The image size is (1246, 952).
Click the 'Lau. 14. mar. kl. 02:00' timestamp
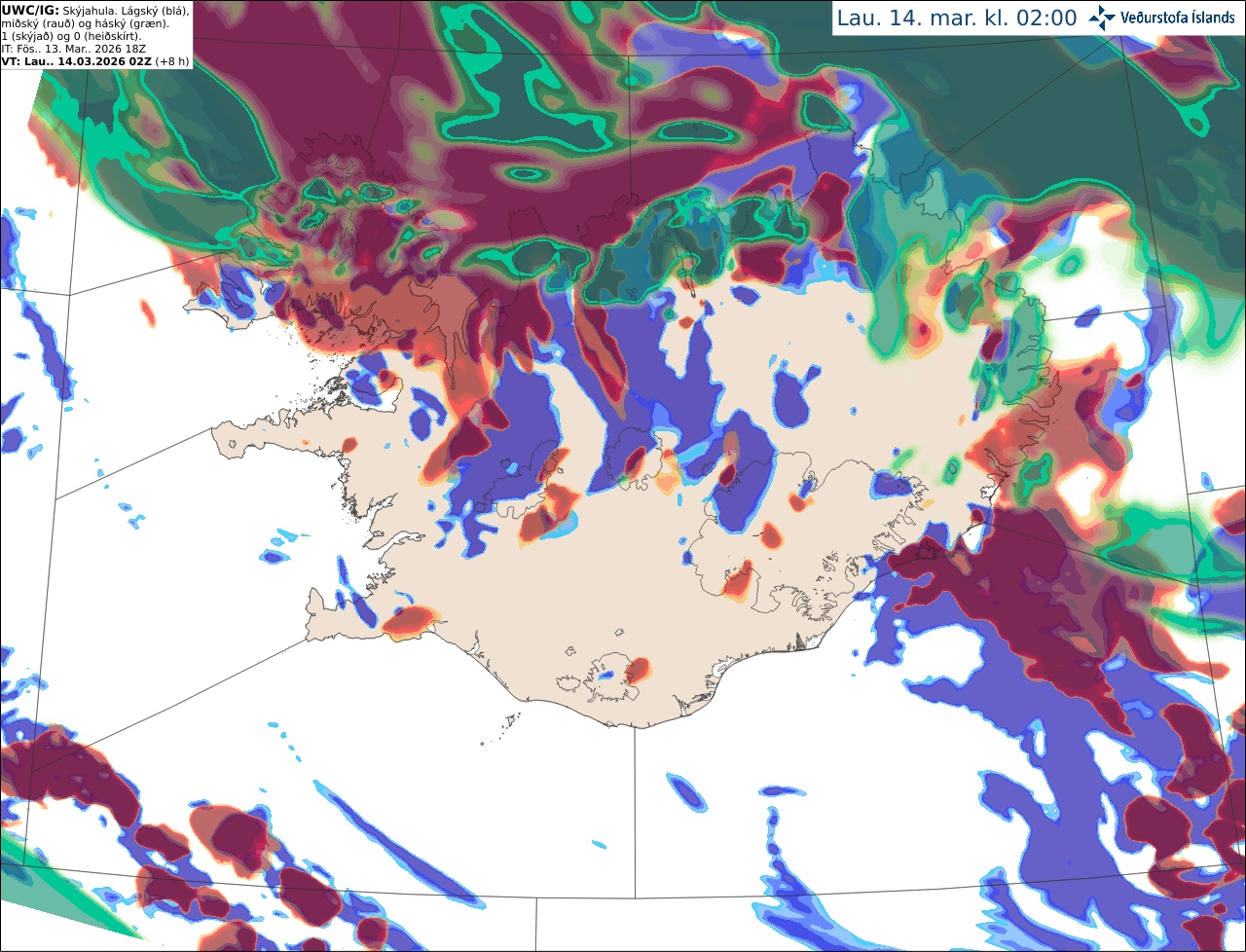pos(957,18)
